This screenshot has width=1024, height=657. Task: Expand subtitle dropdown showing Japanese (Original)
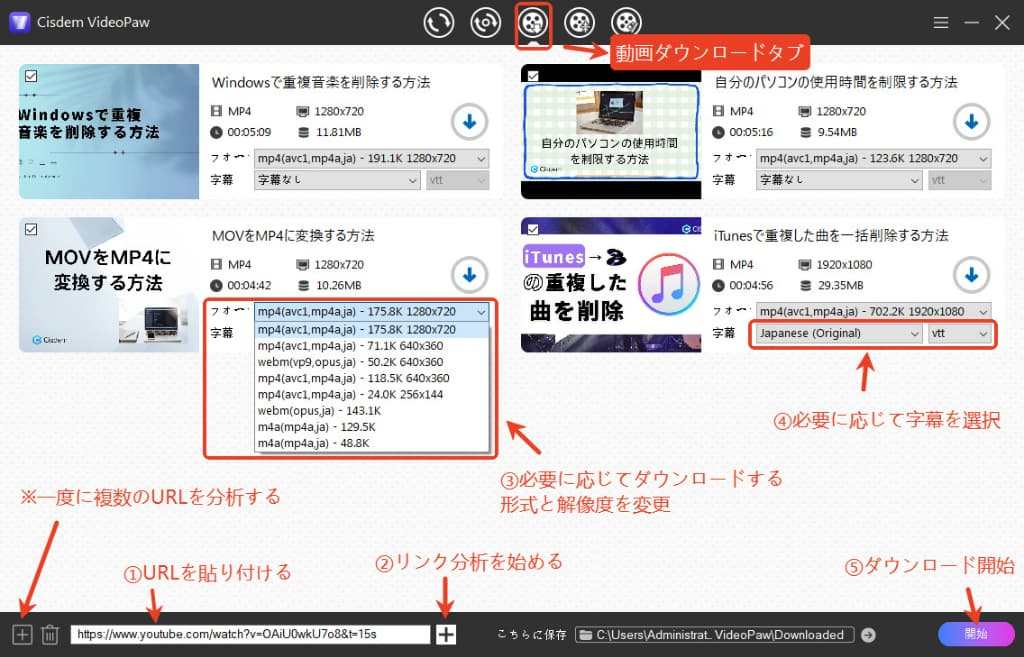click(838, 333)
